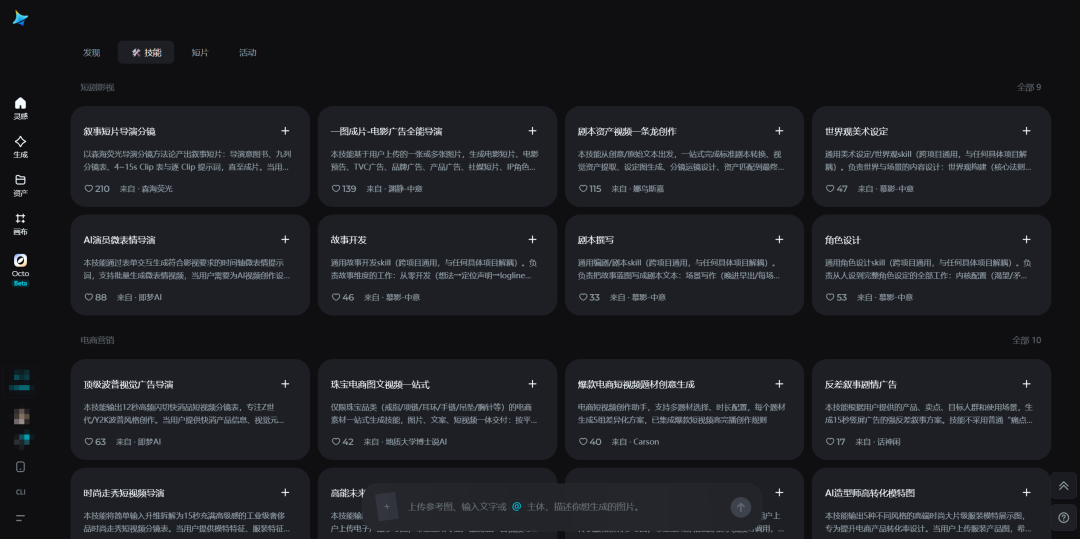The image size is (1080, 539).
Task: Add the 故事开发 skill plus icon
Action: tap(532, 240)
